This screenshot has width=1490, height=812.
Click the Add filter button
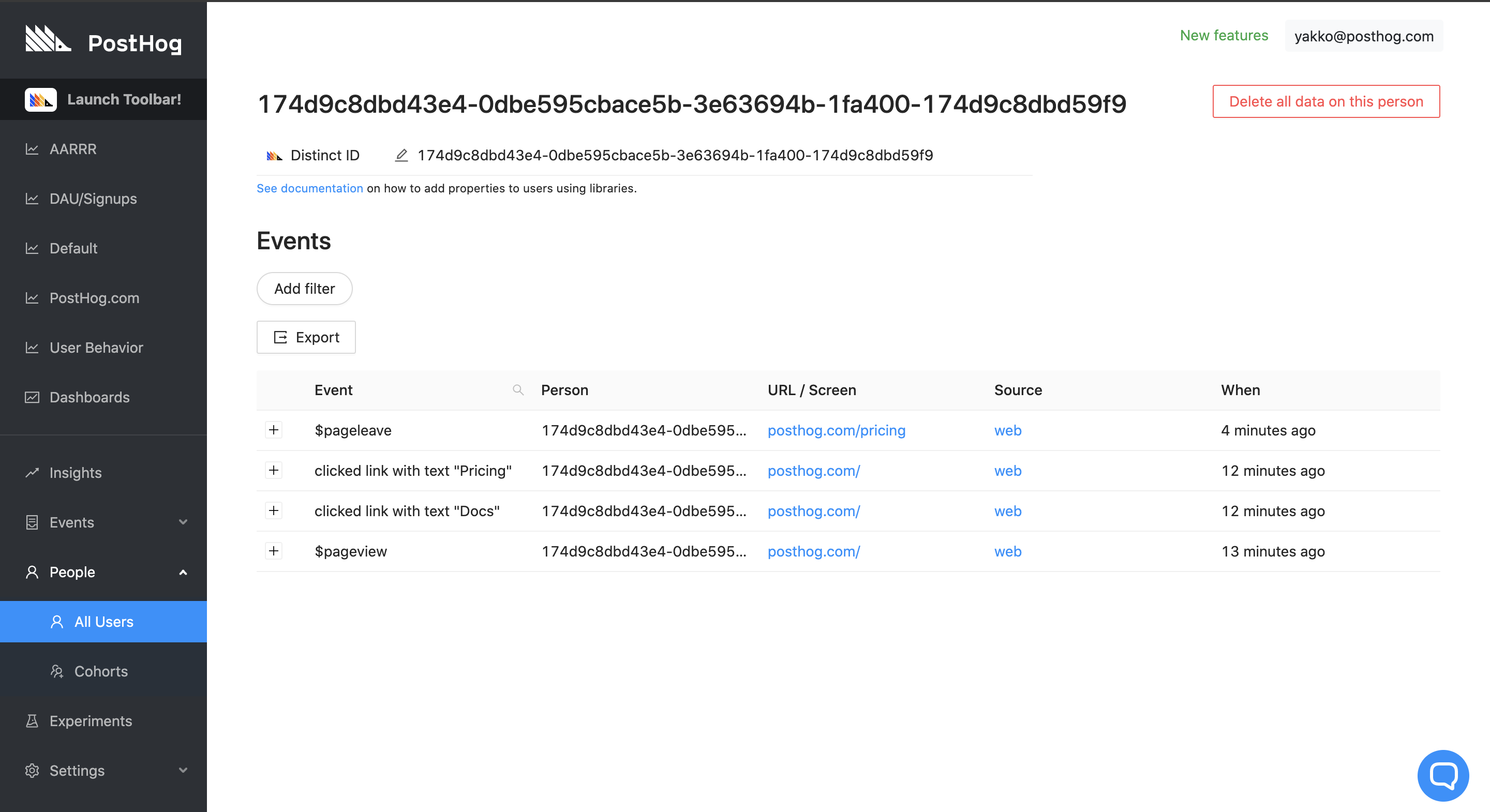[304, 288]
